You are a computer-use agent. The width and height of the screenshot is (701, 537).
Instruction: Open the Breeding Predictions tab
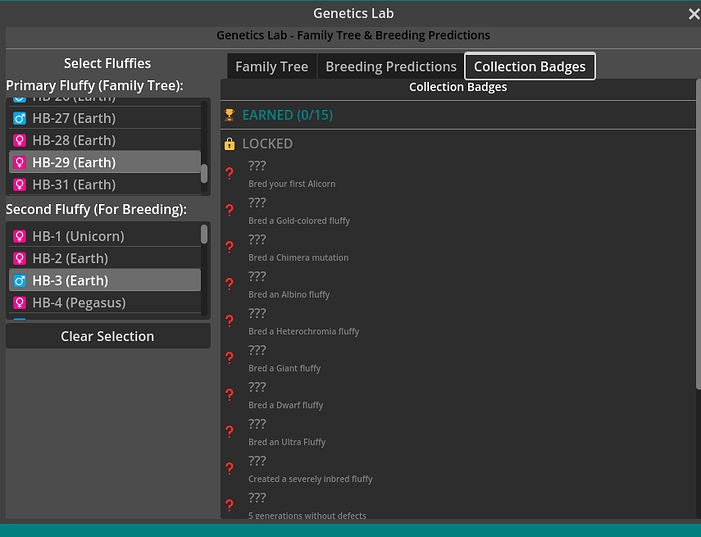(x=390, y=67)
